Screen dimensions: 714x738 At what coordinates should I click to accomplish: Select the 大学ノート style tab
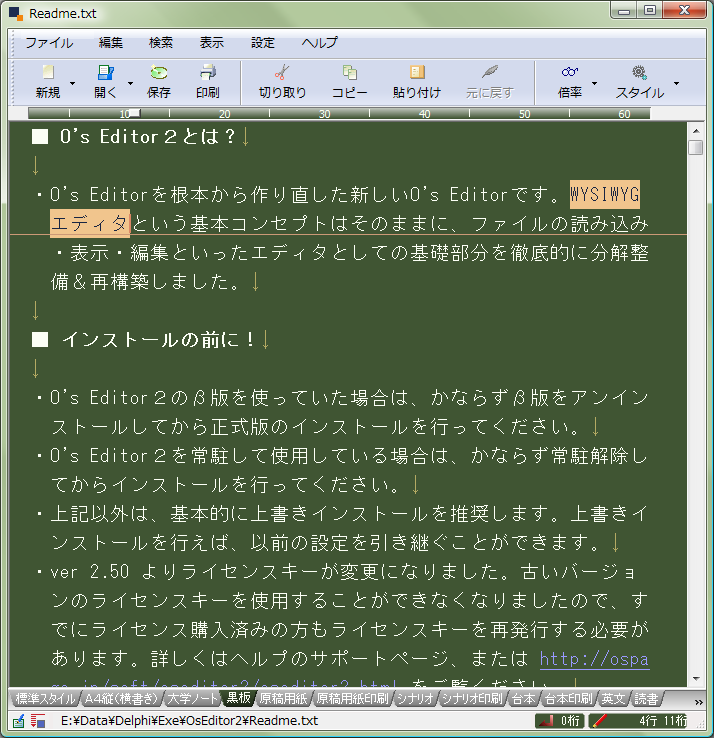pos(193,699)
